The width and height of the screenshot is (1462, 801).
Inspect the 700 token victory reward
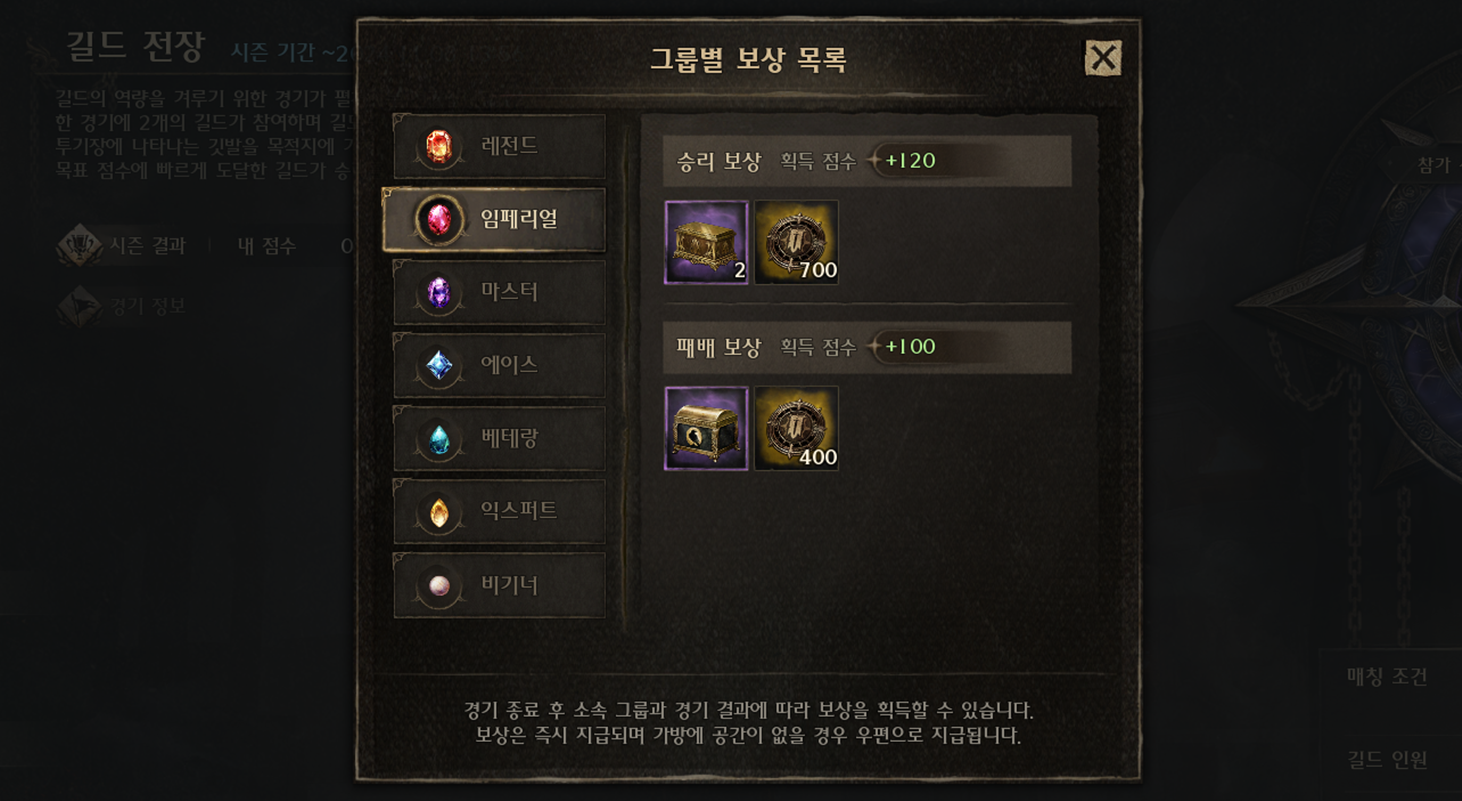click(796, 242)
